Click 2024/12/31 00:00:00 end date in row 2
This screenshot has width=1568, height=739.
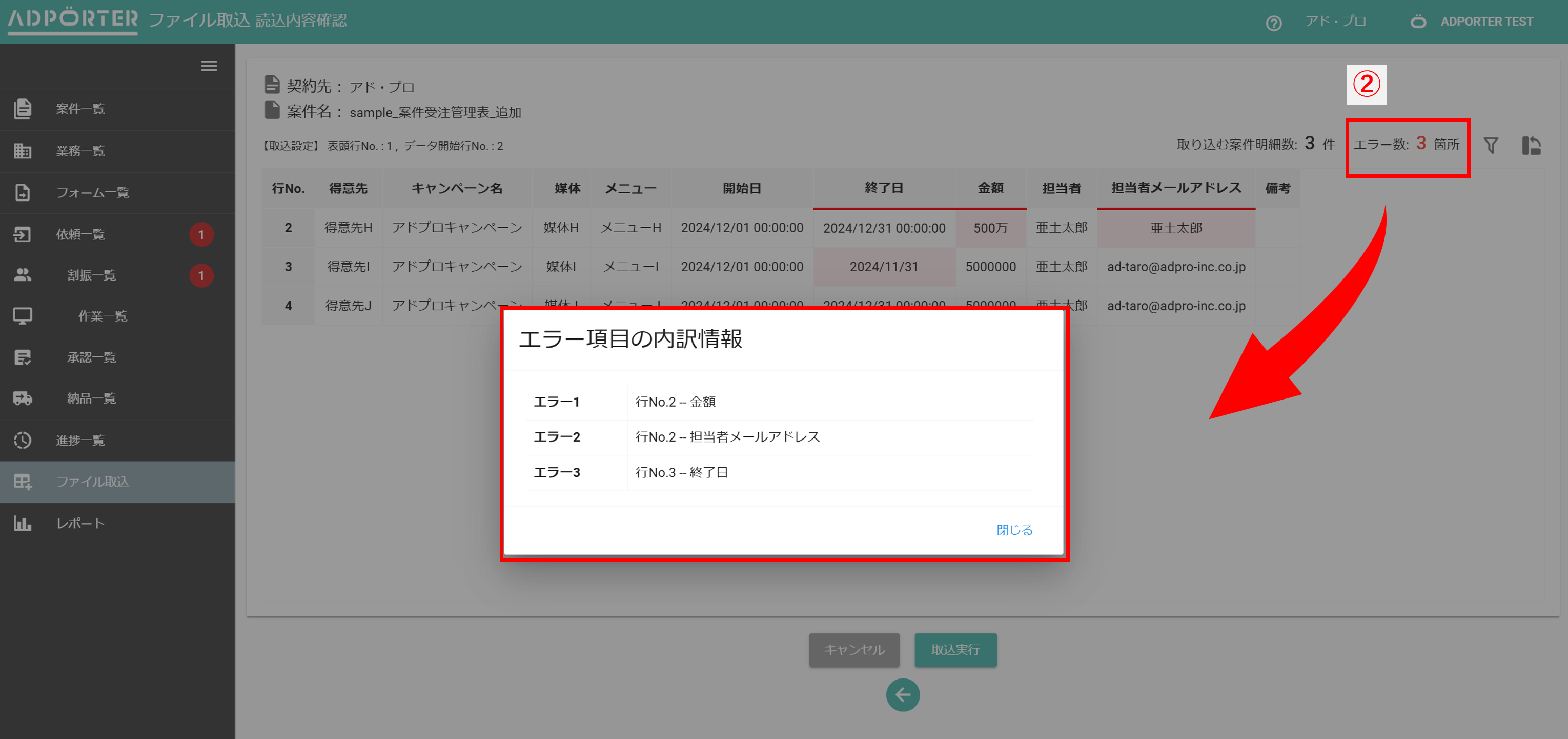(884, 228)
